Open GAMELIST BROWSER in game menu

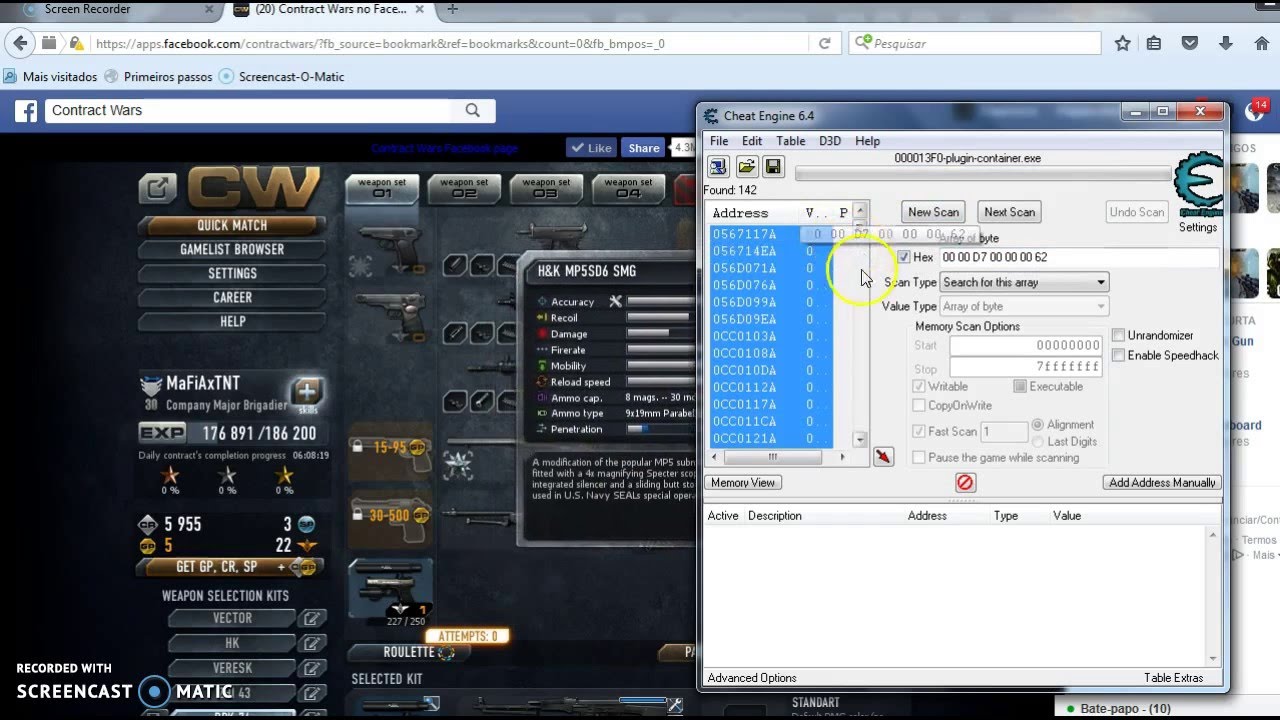coord(232,249)
